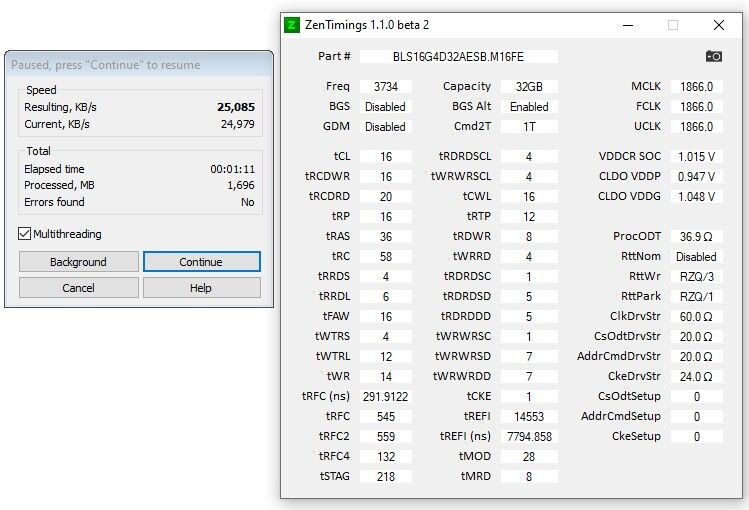Click the ClkDrvStr value 60.0 Ω
Viewport: 749px width, 510px height.
point(696,317)
